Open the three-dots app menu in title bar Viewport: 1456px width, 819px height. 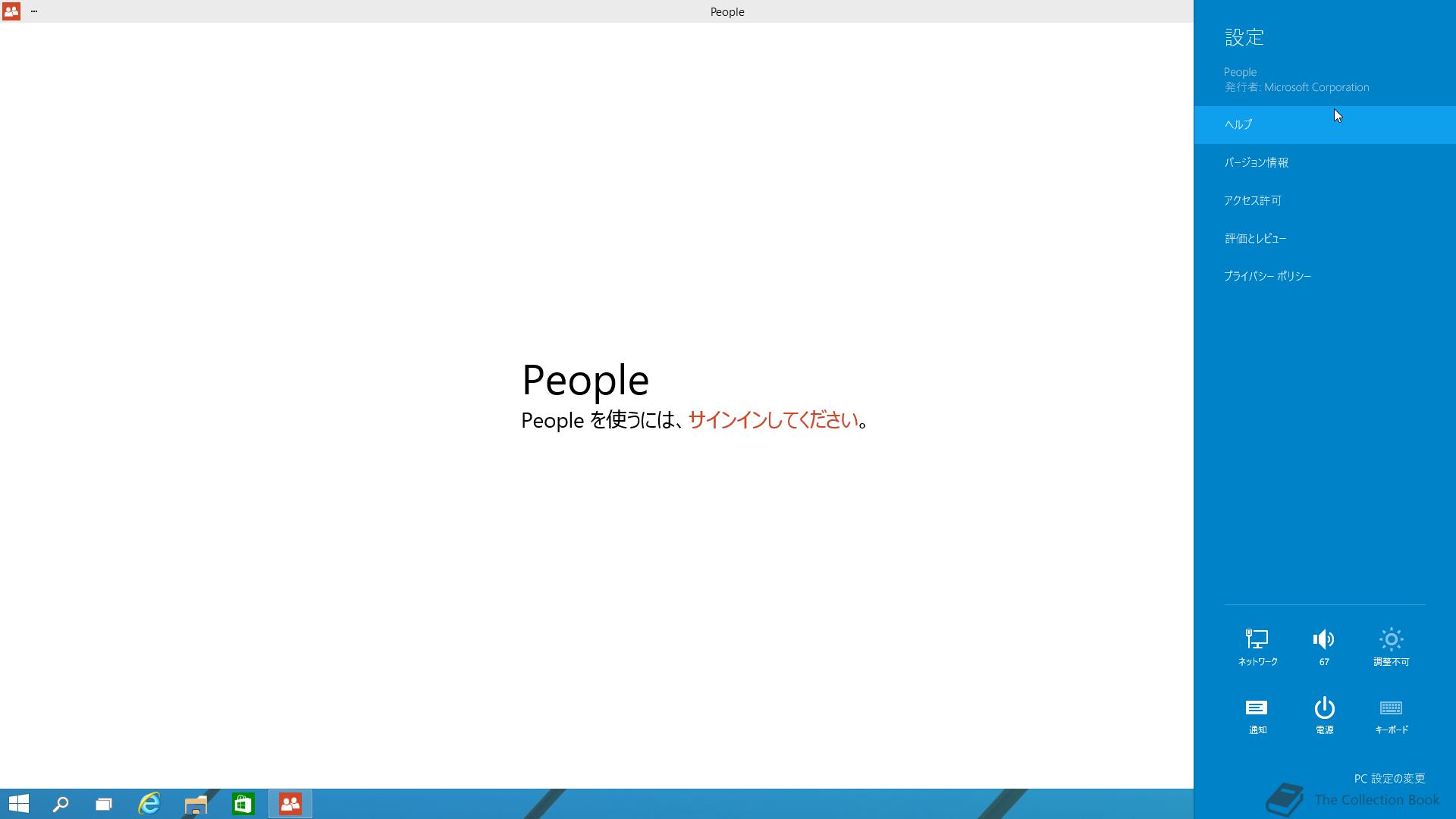(34, 11)
